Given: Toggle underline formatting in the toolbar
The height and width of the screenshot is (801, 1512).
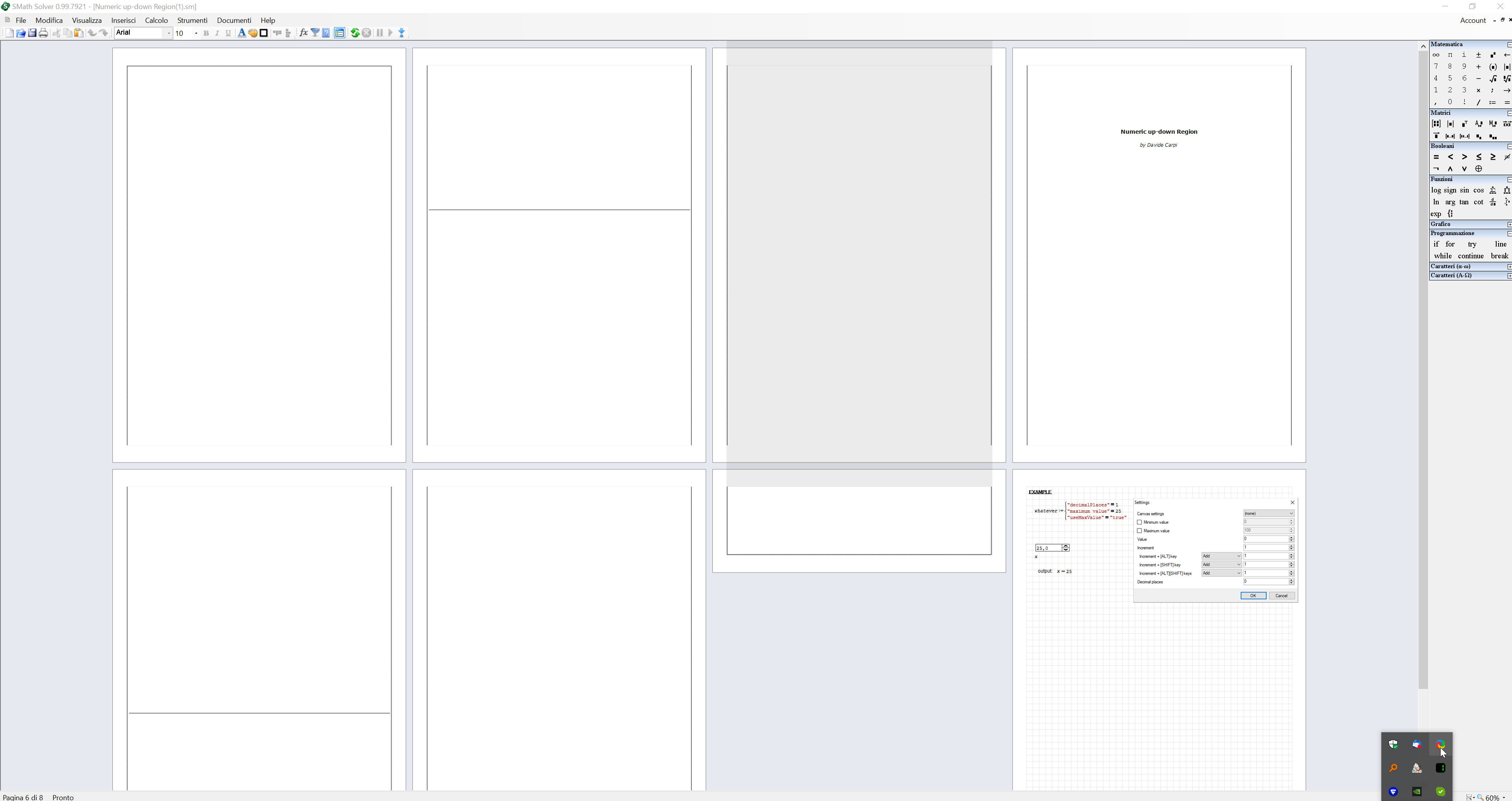Looking at the screenshot, I should point(228,33).
